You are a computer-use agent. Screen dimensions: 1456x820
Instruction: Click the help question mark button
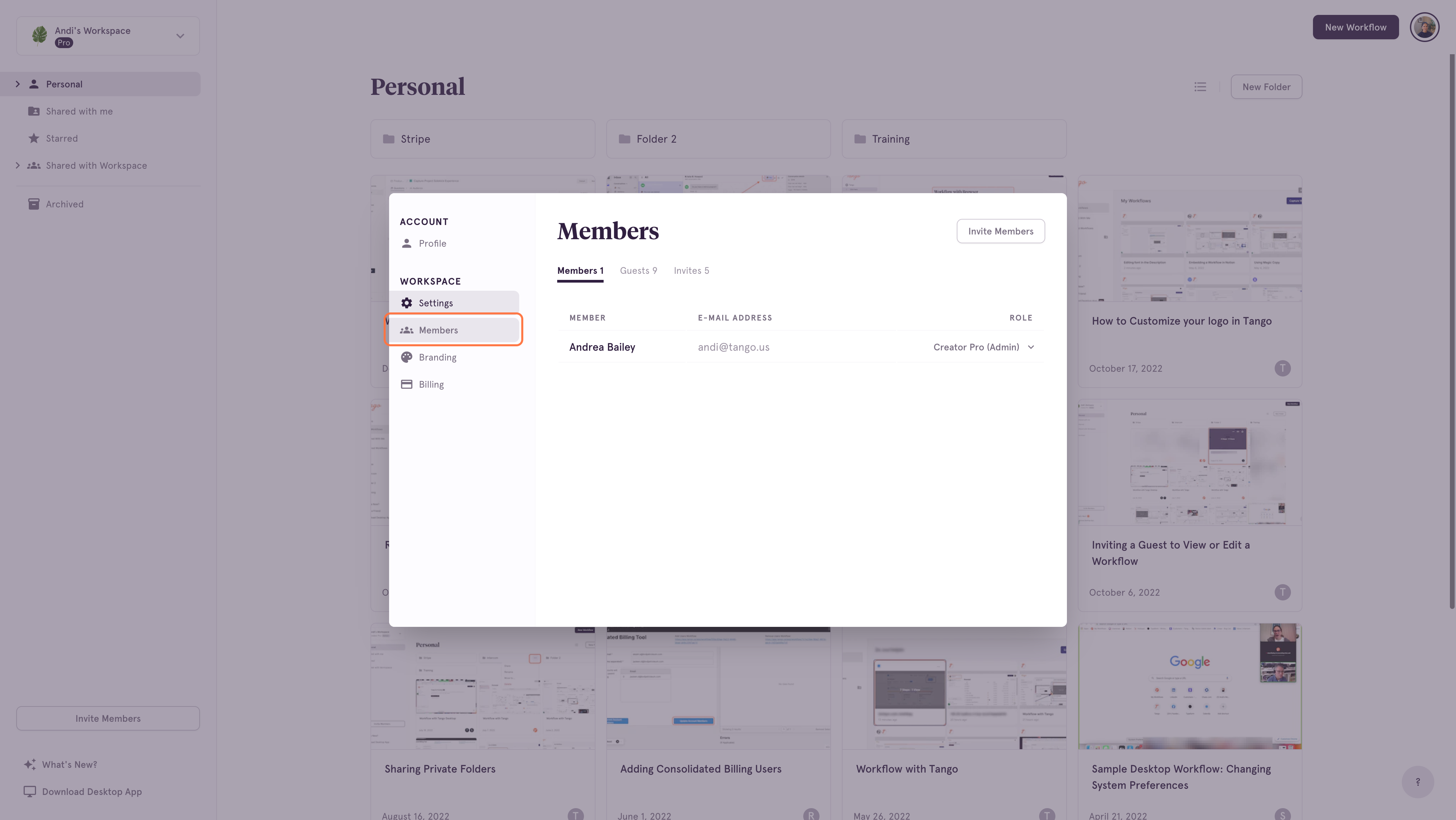pyautogui.click(x=1418, y=782)
